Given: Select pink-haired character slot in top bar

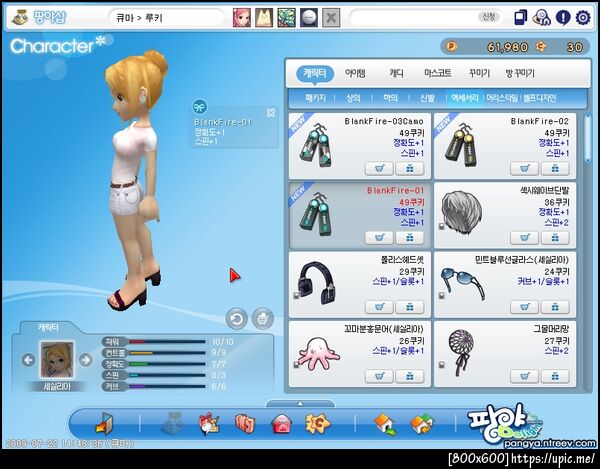Looking at the screenshot, I should [242, 18].
